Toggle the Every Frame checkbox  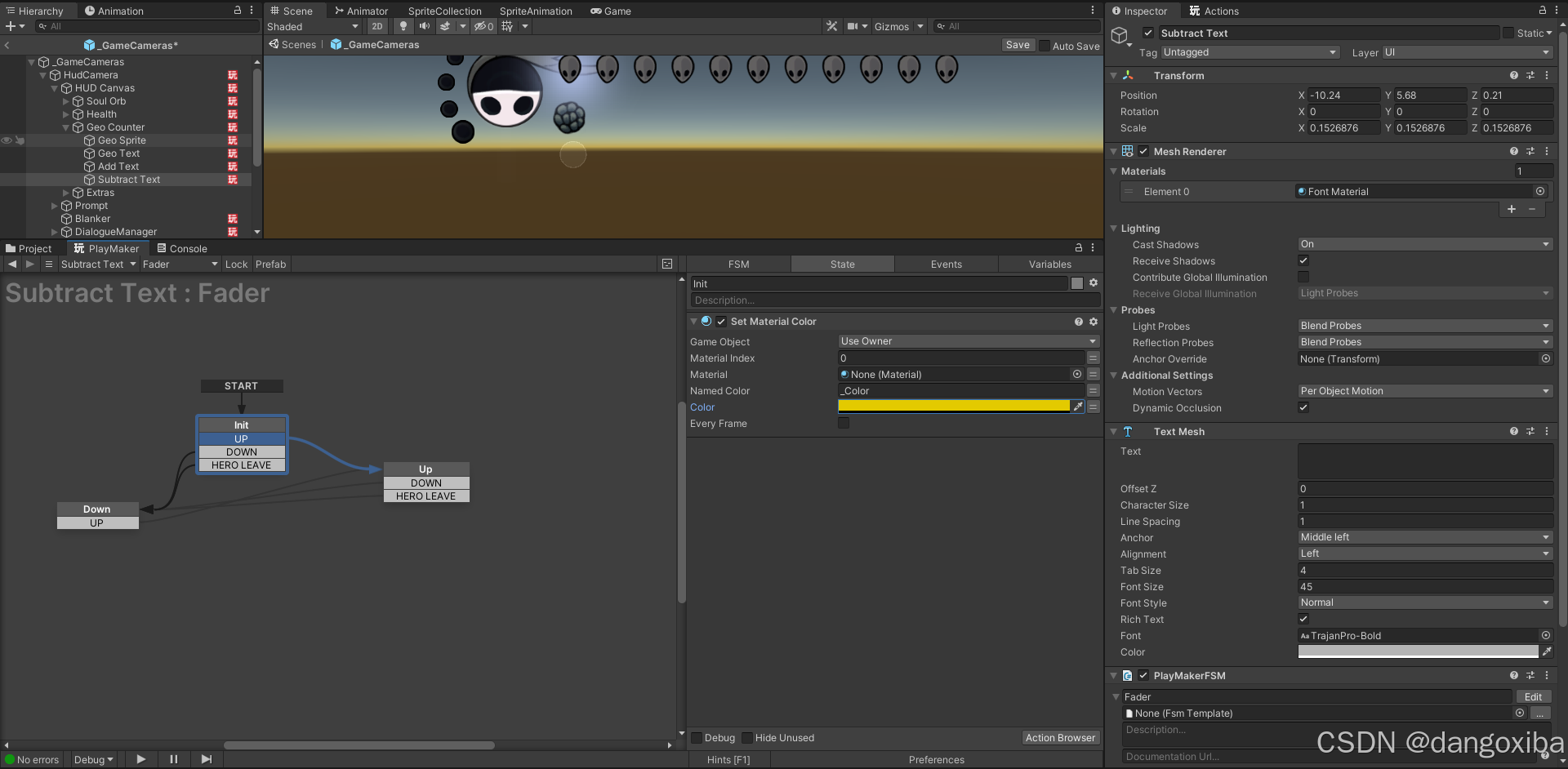point(844,423)
